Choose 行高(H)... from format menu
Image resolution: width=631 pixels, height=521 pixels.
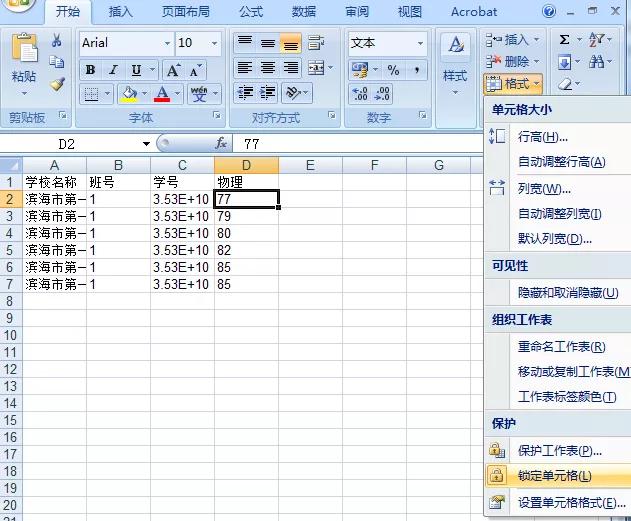(x=559, y=137)
